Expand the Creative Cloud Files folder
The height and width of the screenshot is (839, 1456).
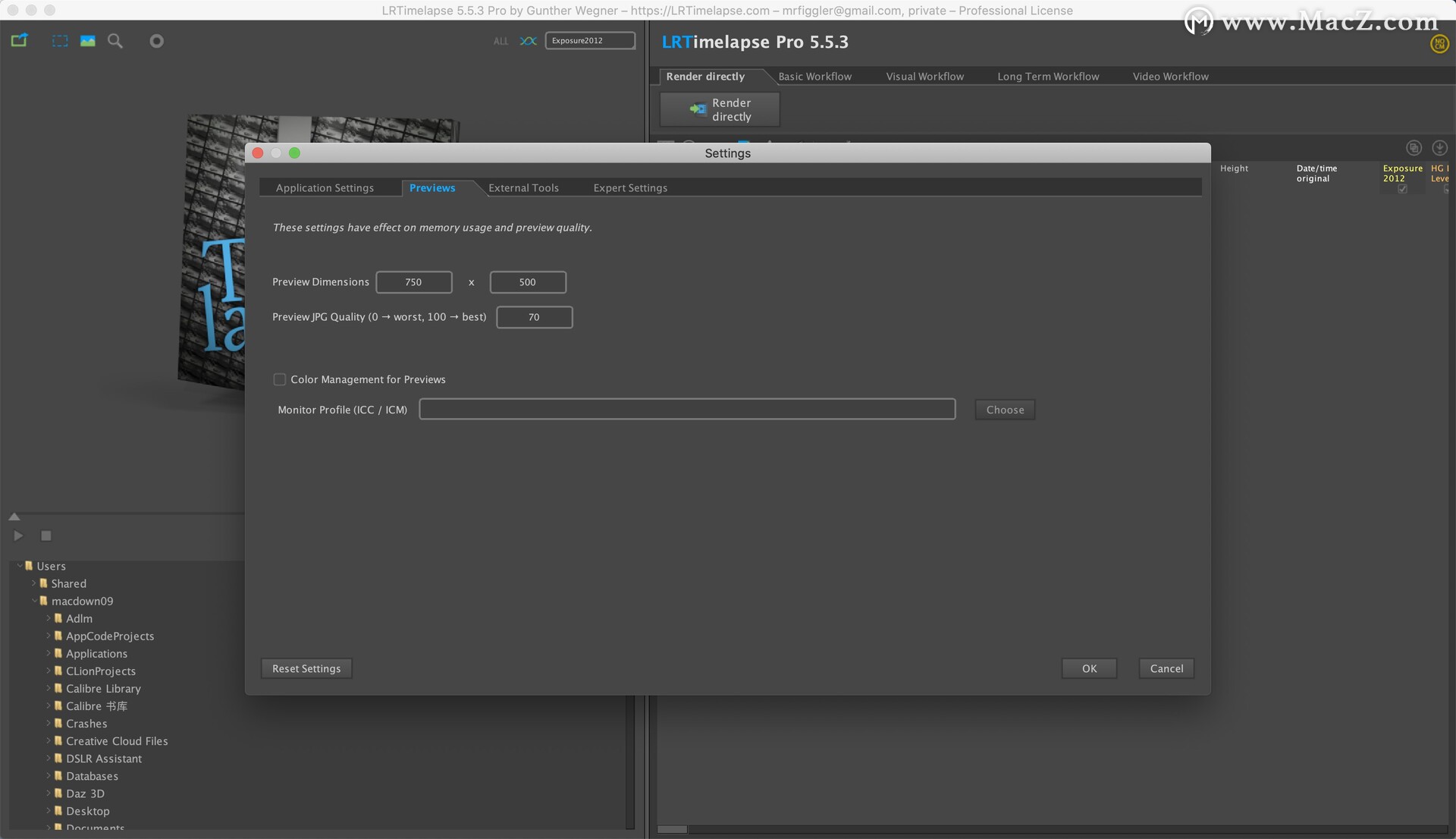(49, 741)
